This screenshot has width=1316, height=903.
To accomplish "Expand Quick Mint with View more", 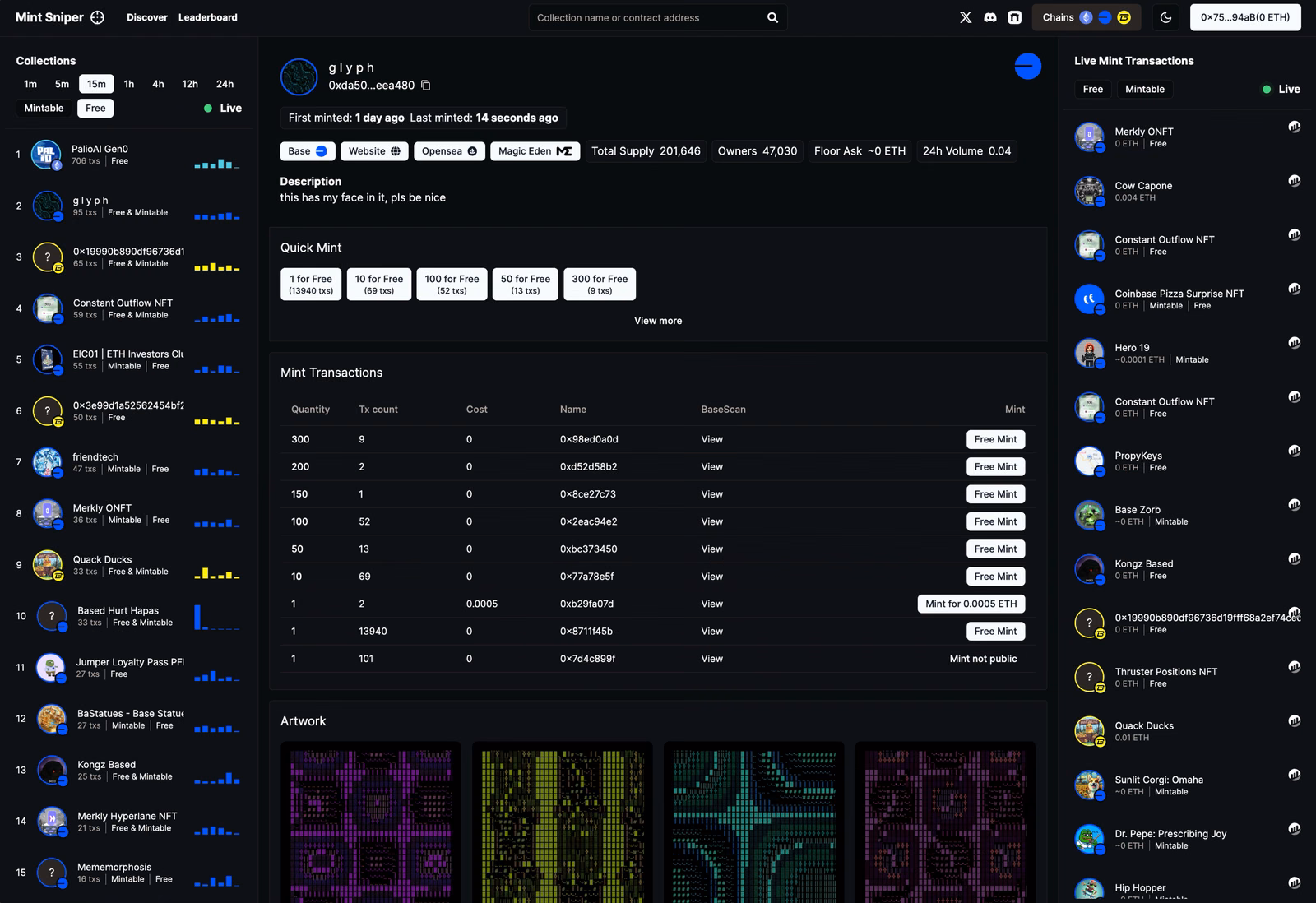I will pyautogui.click(x=658, y=321).
